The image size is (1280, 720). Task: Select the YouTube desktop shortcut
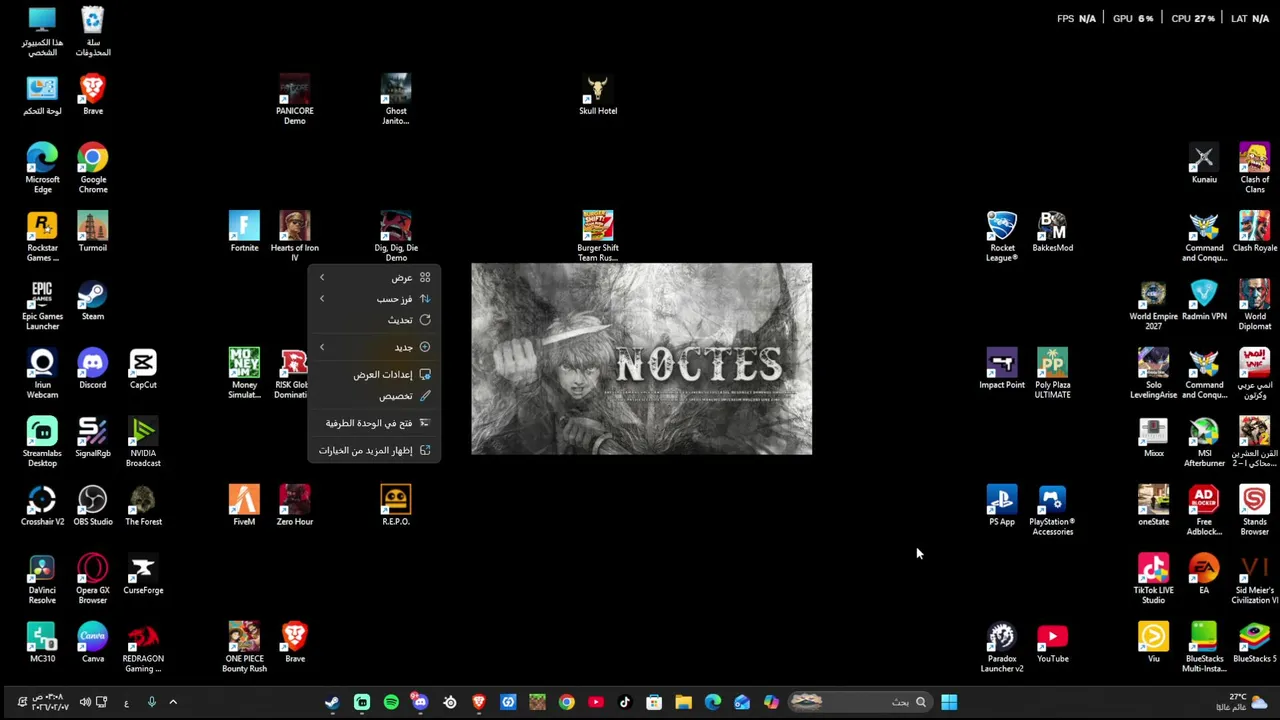click(1052, 641)
